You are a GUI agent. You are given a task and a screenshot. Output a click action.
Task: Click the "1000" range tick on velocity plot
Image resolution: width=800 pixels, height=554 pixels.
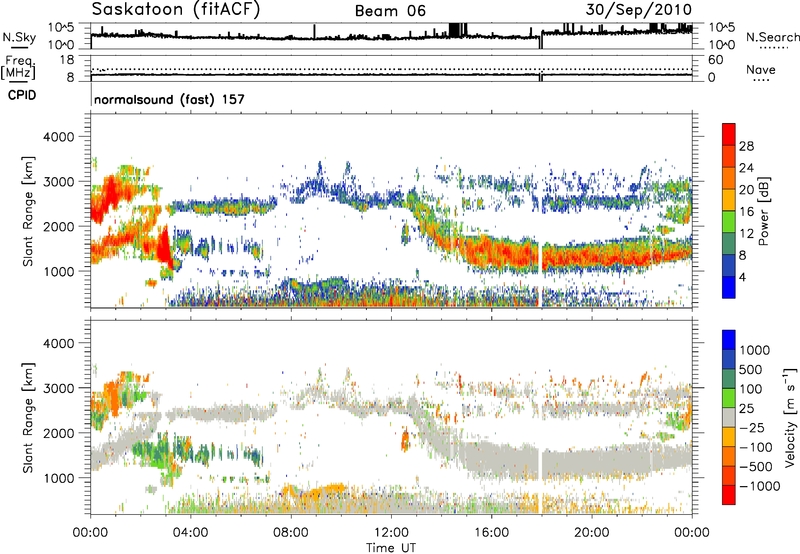tap(59, 478)
